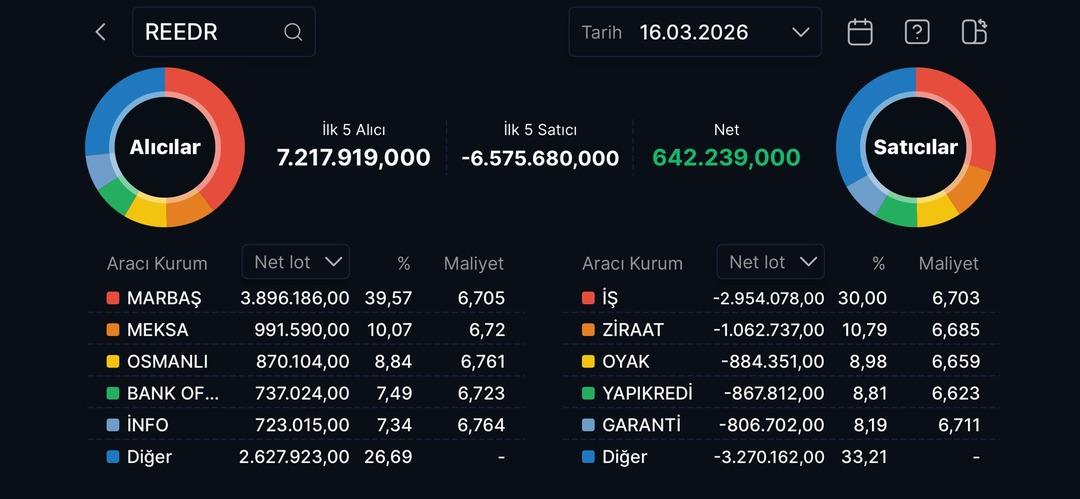Click the sellers Aracı Kurum column header
Screen dimensions: 1080x499
(632, 264)
